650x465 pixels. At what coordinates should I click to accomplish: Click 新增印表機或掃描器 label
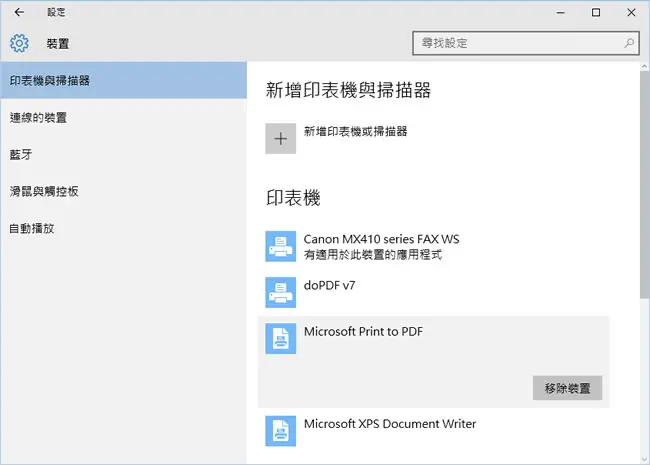355,131
